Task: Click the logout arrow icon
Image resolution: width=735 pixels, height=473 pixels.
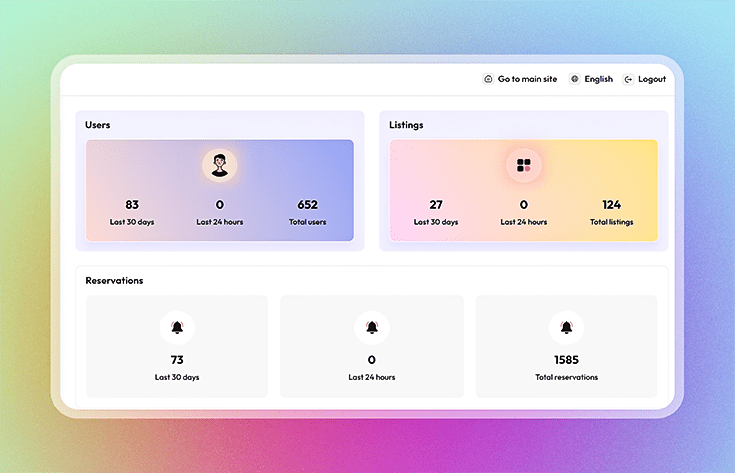Action: pyautogui.click(x=628, y=79)
